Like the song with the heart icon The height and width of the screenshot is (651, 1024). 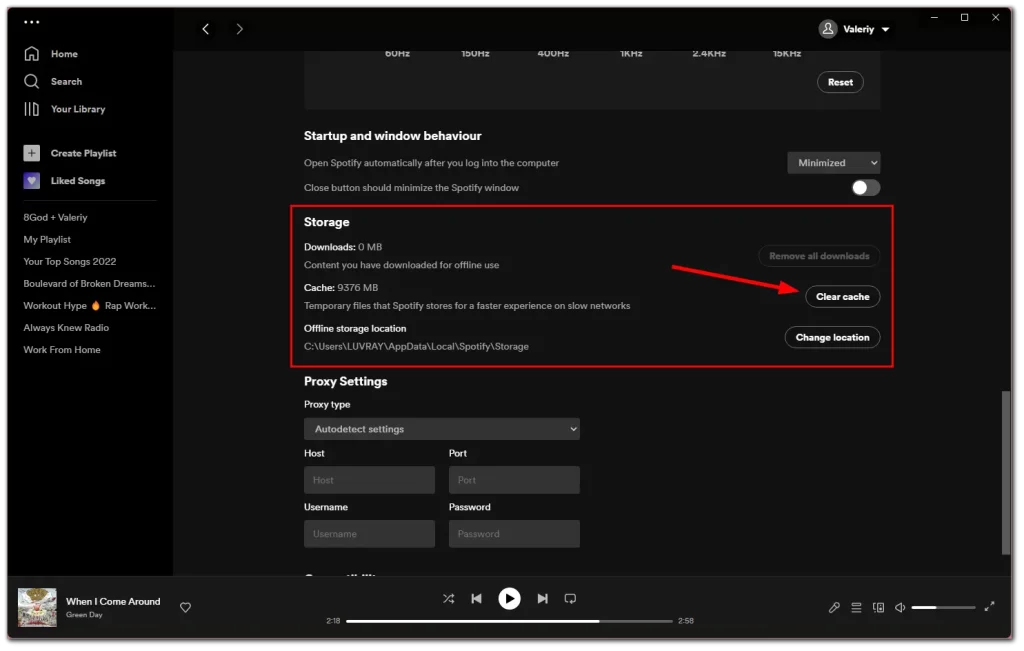coord(185,607)
